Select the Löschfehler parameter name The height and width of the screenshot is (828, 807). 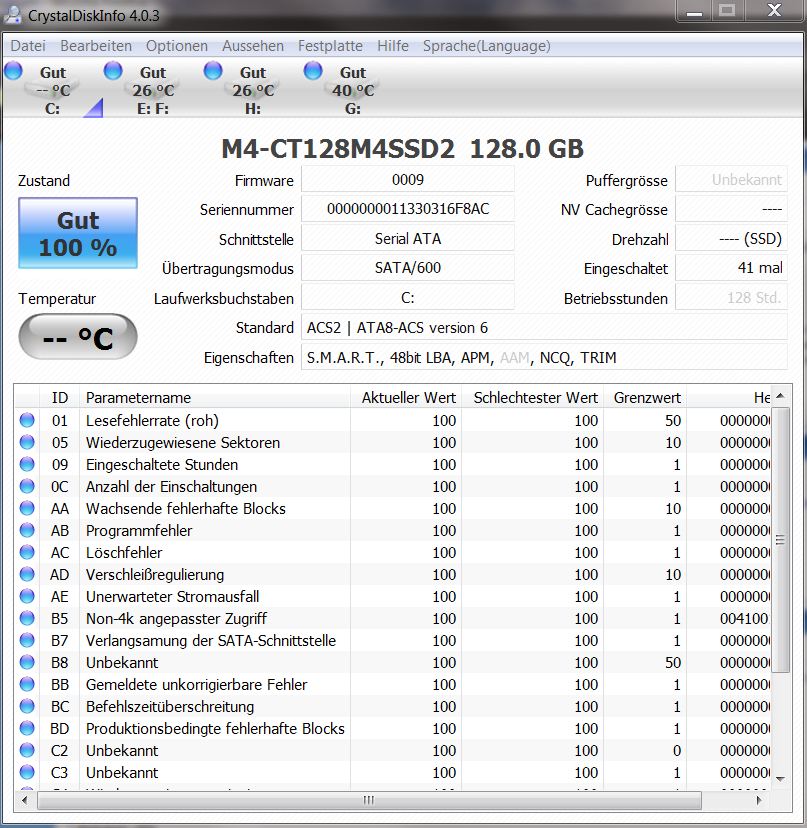click(124, 552)
